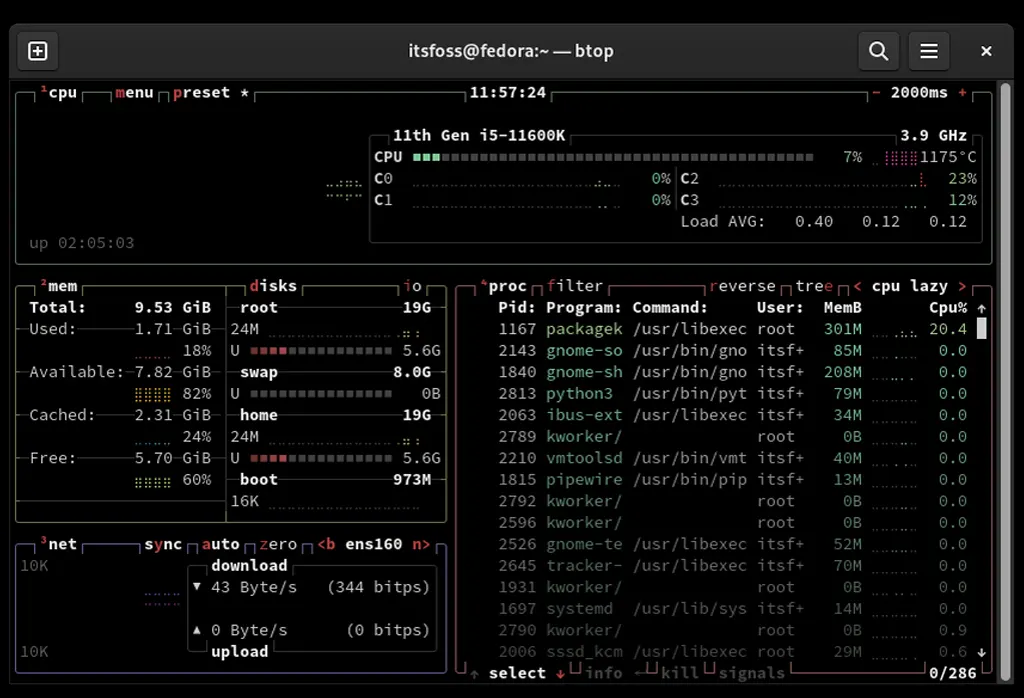
Task: Click the Cpu% column header
Action: pos(948,308)
